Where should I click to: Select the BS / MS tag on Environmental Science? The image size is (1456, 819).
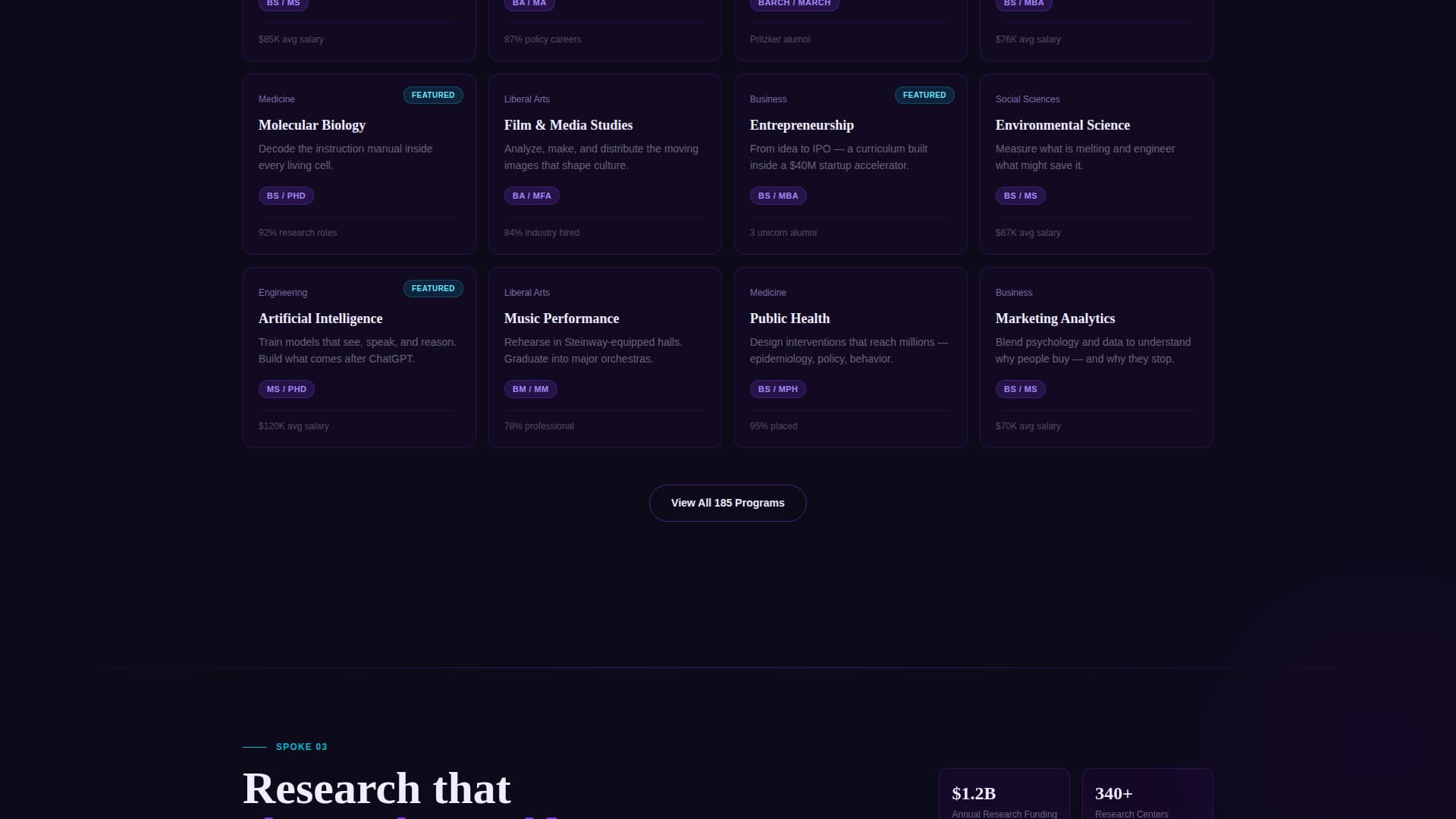[x=1020, y=196]
